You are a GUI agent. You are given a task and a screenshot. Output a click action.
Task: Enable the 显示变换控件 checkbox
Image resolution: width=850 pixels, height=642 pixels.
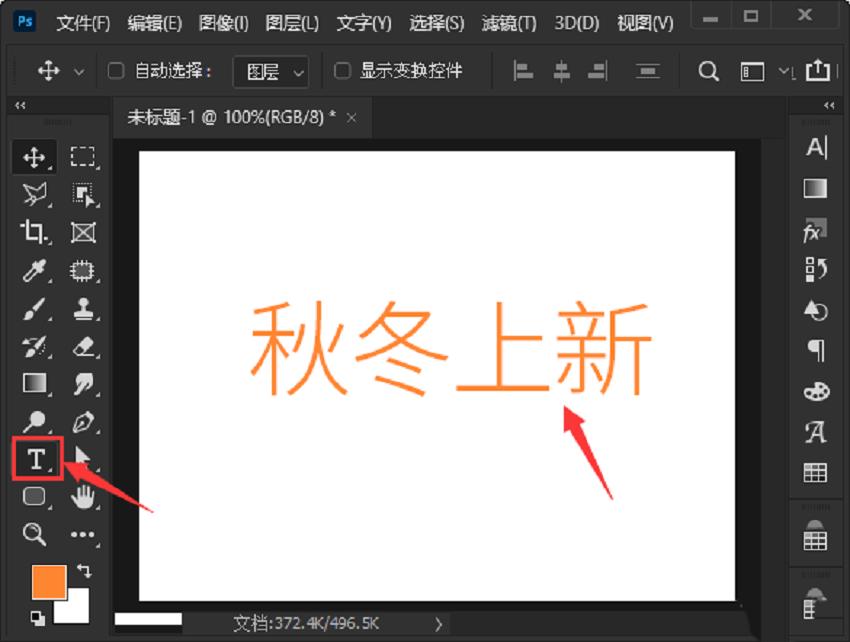point(342,71)
